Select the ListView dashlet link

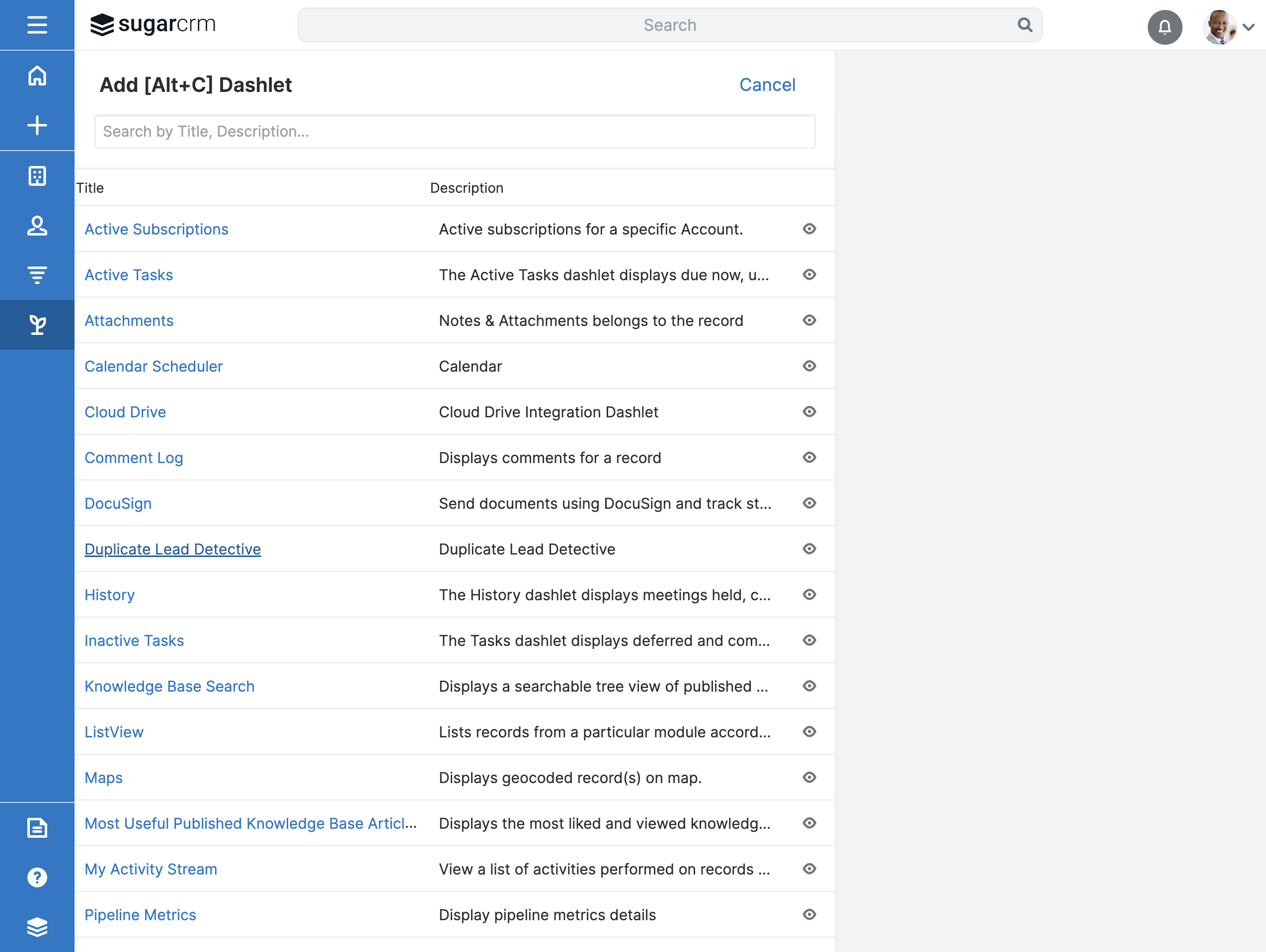click(114, 732)
